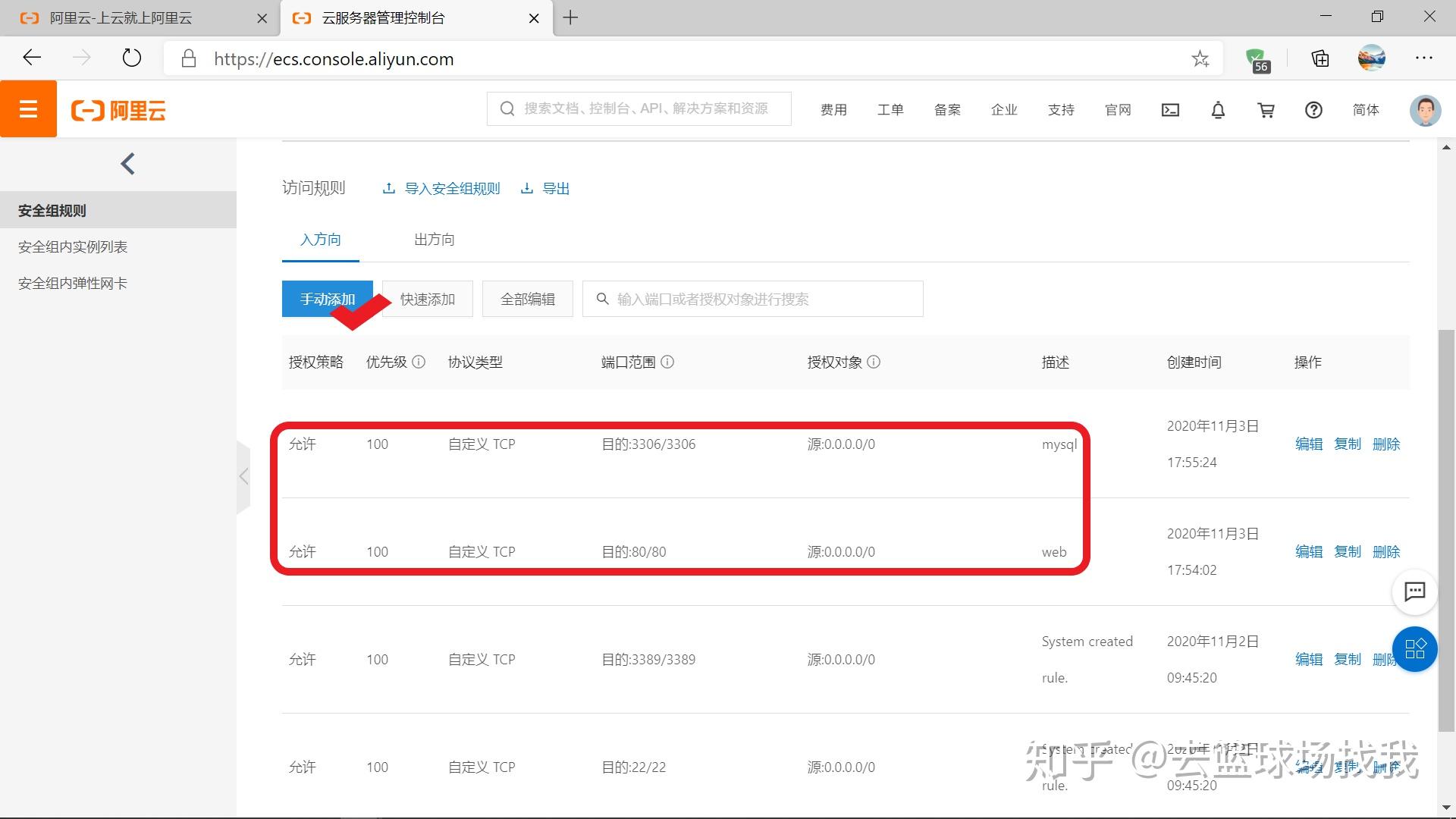Screen dimensions: 1456x819
Task: Click the port search input field
Action: pyautogui.click(x=758, y=299)
